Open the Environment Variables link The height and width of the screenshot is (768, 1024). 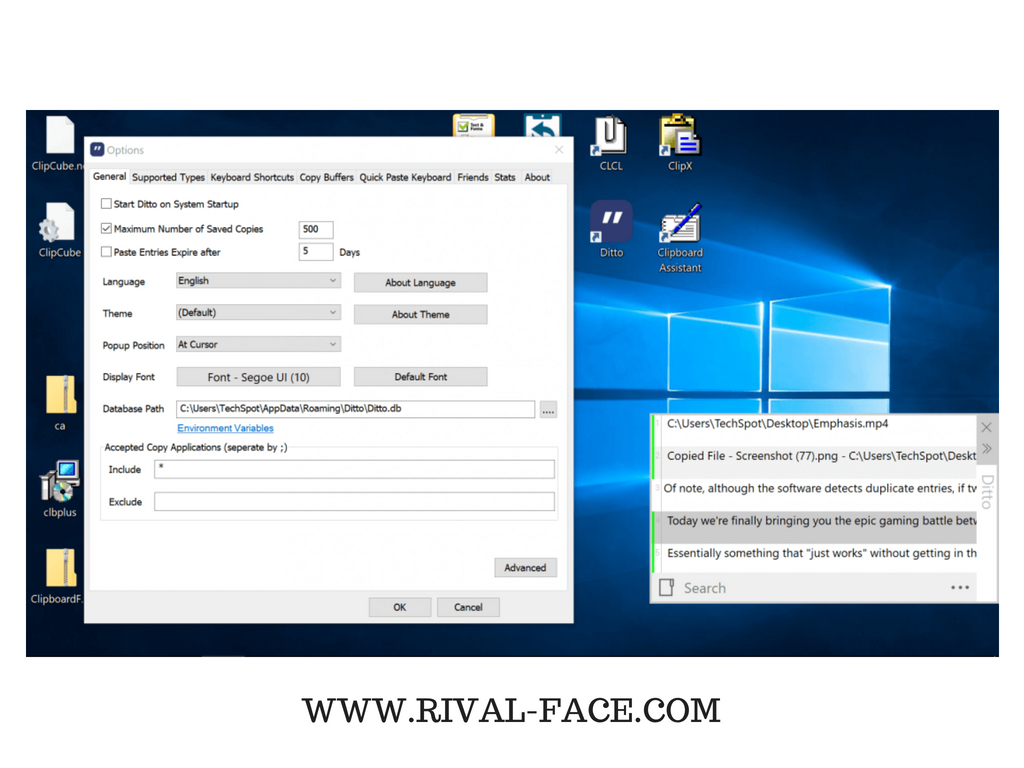225,428
